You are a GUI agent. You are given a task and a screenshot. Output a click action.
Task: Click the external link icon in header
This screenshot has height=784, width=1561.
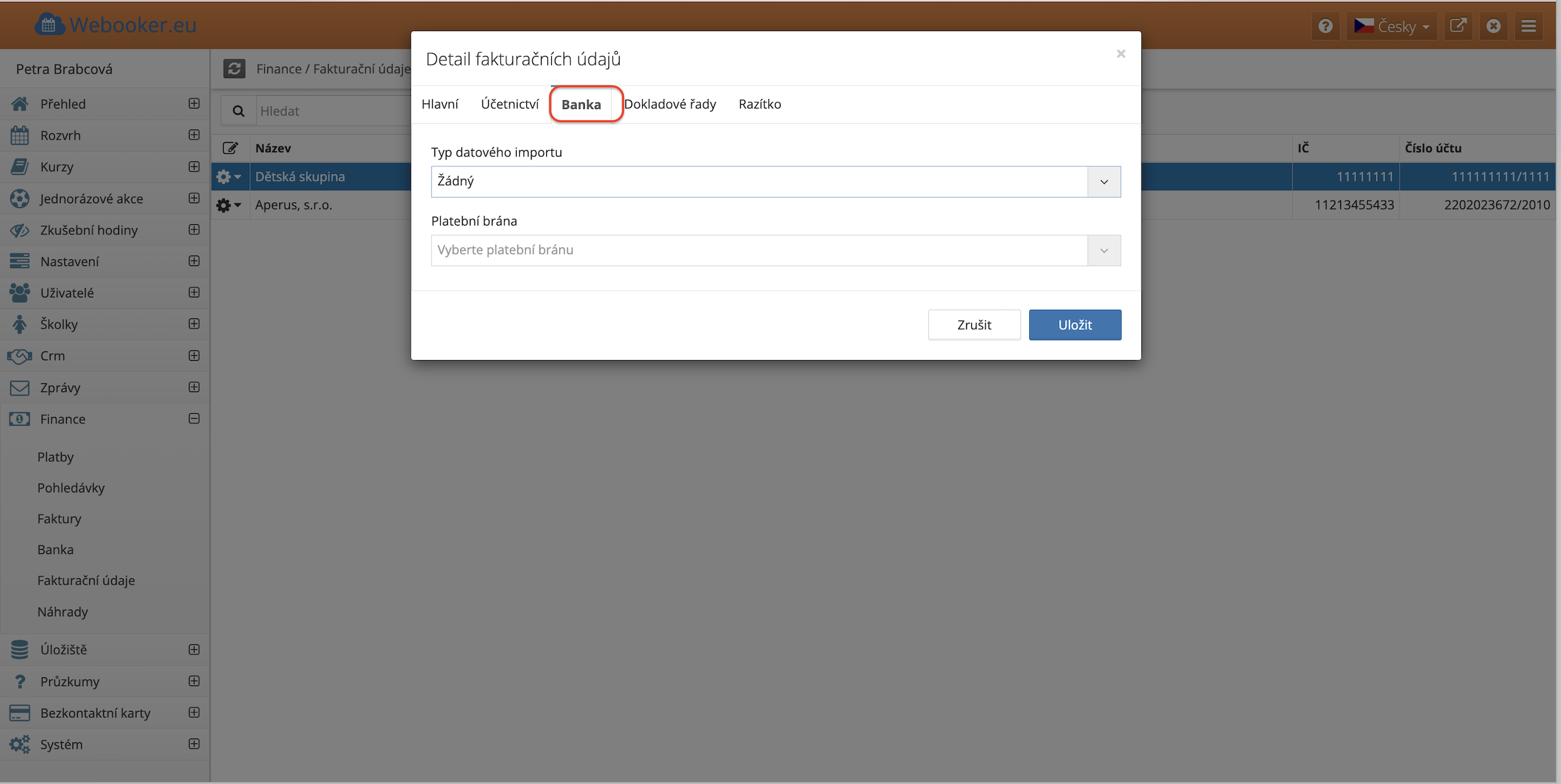1458,26
